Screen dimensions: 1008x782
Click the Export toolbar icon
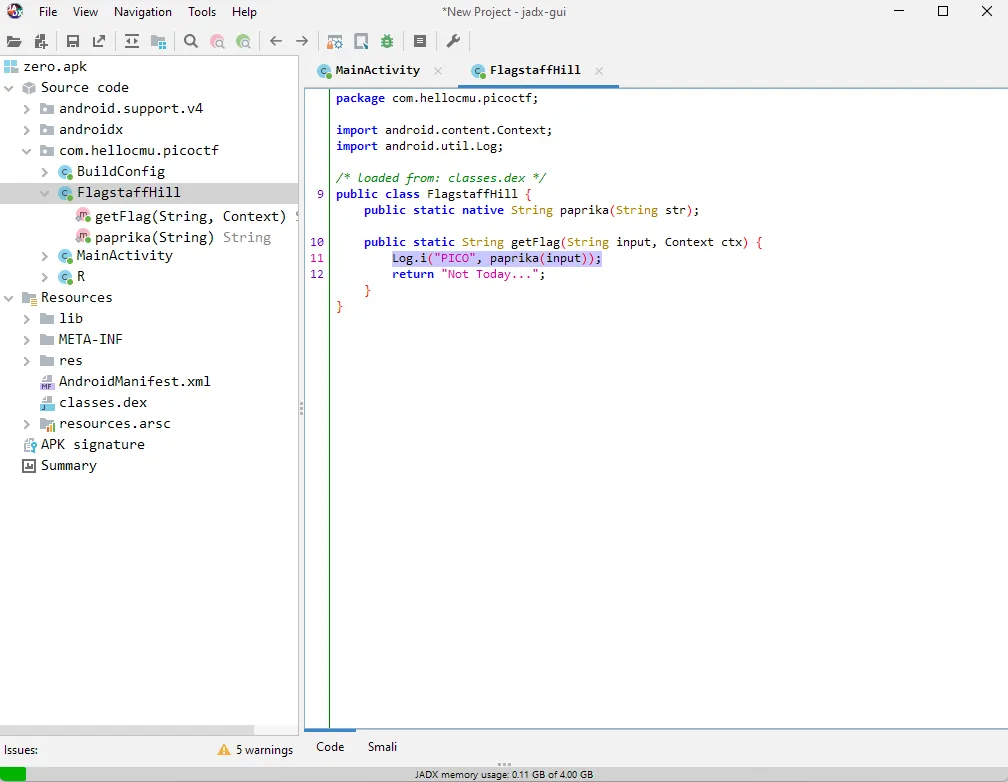(99, 42)
